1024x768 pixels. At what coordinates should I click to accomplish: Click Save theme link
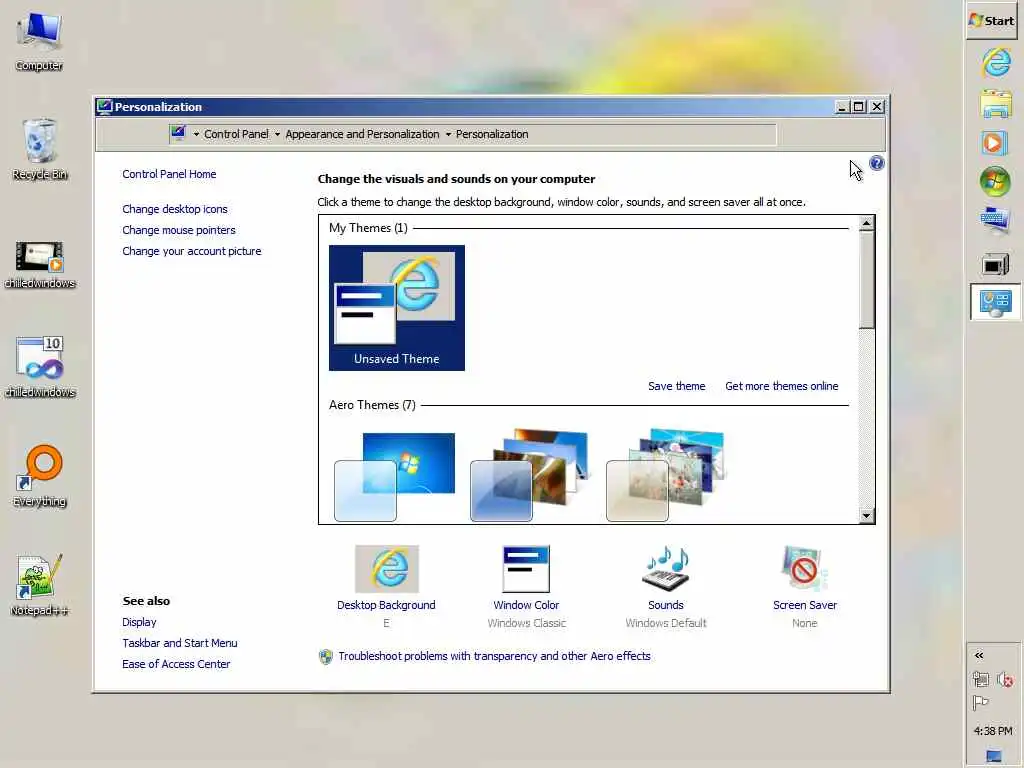click(677, 386)
